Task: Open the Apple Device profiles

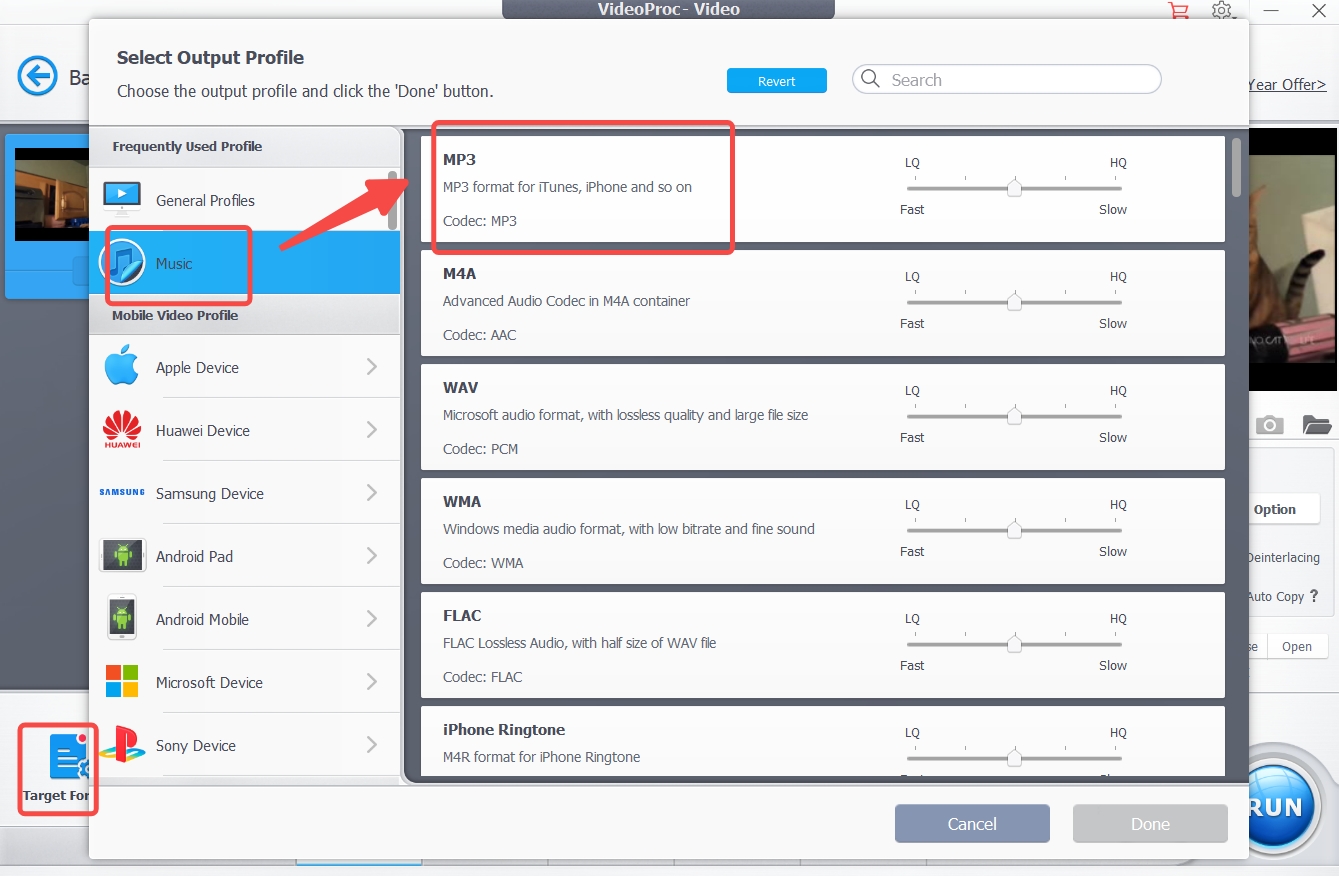Action: pos(197,367)
